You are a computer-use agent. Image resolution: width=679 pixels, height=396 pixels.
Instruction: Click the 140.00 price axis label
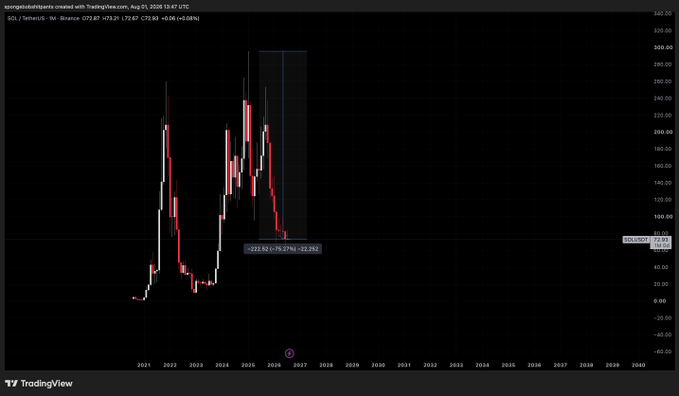(663, 183)
